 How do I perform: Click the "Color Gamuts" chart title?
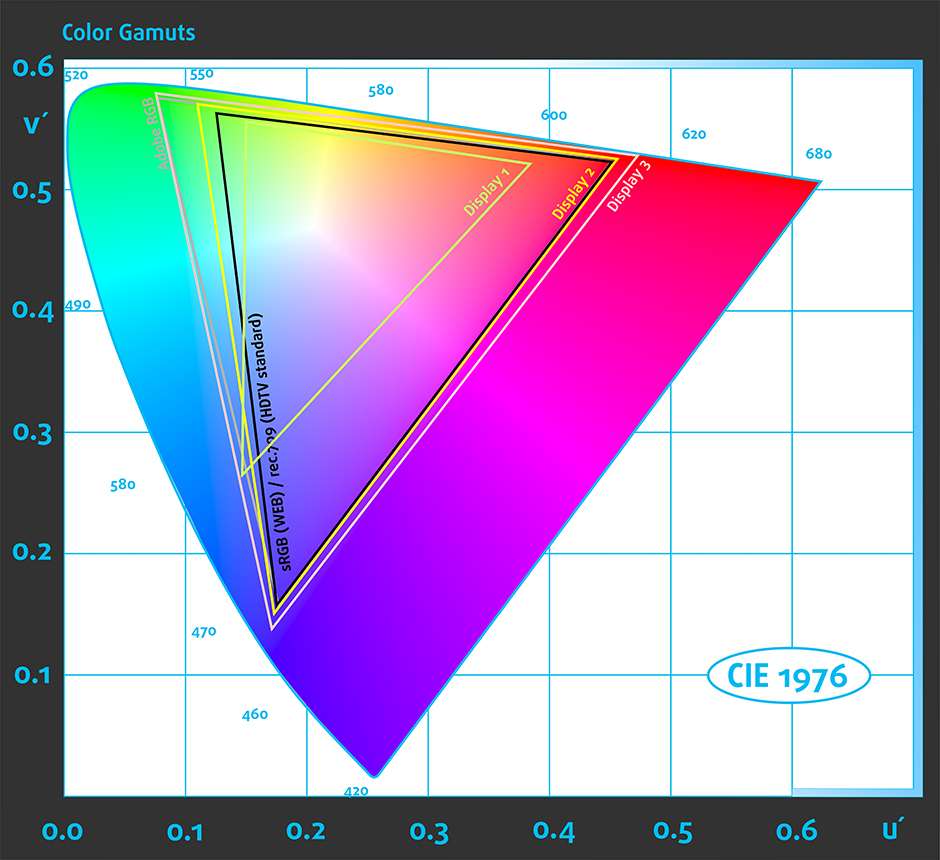pos(128,32)
